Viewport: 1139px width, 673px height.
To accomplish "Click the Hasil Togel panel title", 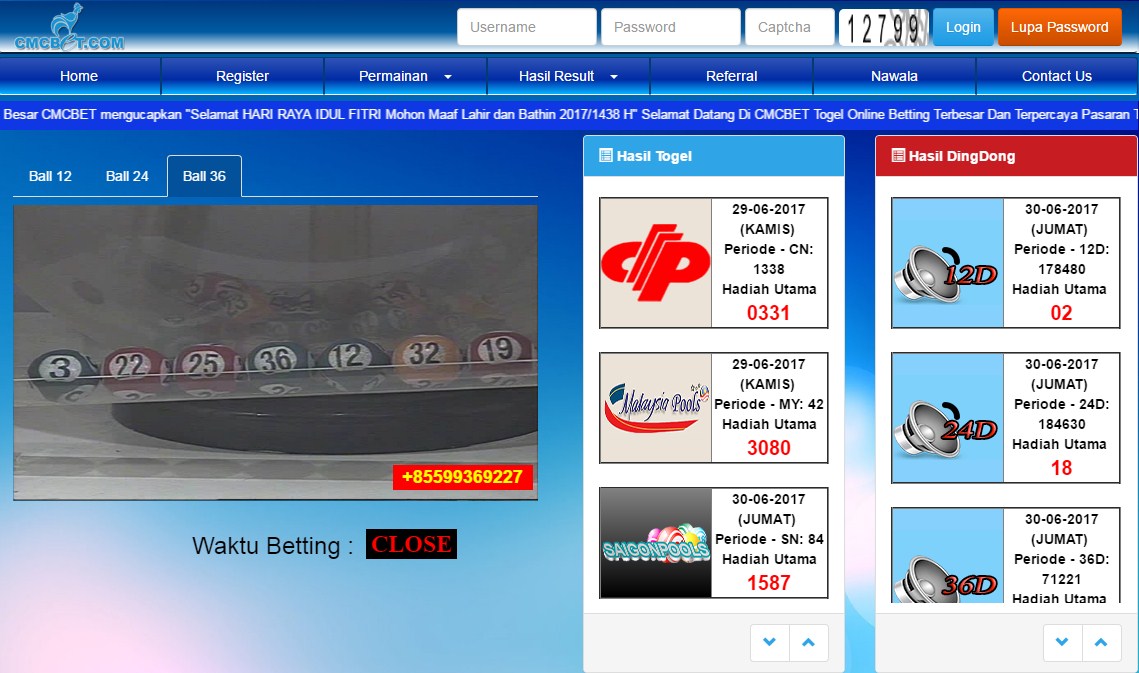I will (x=654, y=156).
